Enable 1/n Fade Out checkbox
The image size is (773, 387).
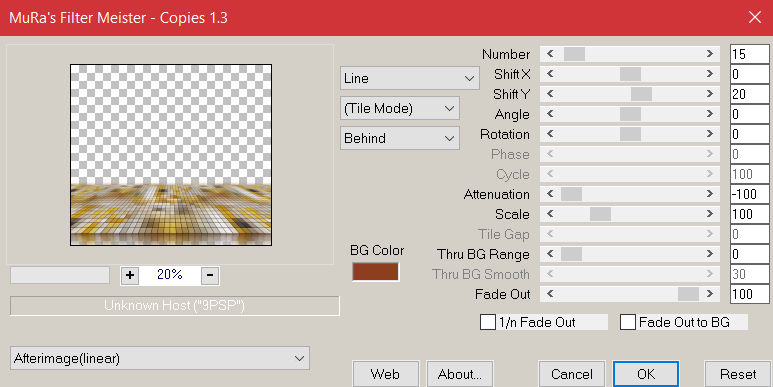(x=488, y=322)
